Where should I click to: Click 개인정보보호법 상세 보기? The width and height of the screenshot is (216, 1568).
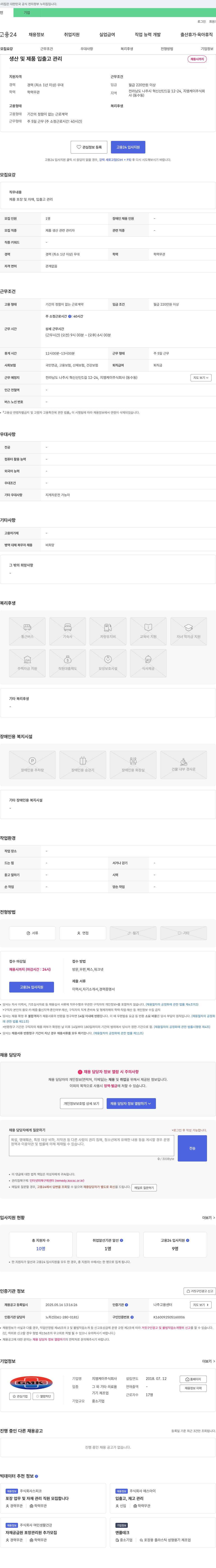[x=81, y=1104]
